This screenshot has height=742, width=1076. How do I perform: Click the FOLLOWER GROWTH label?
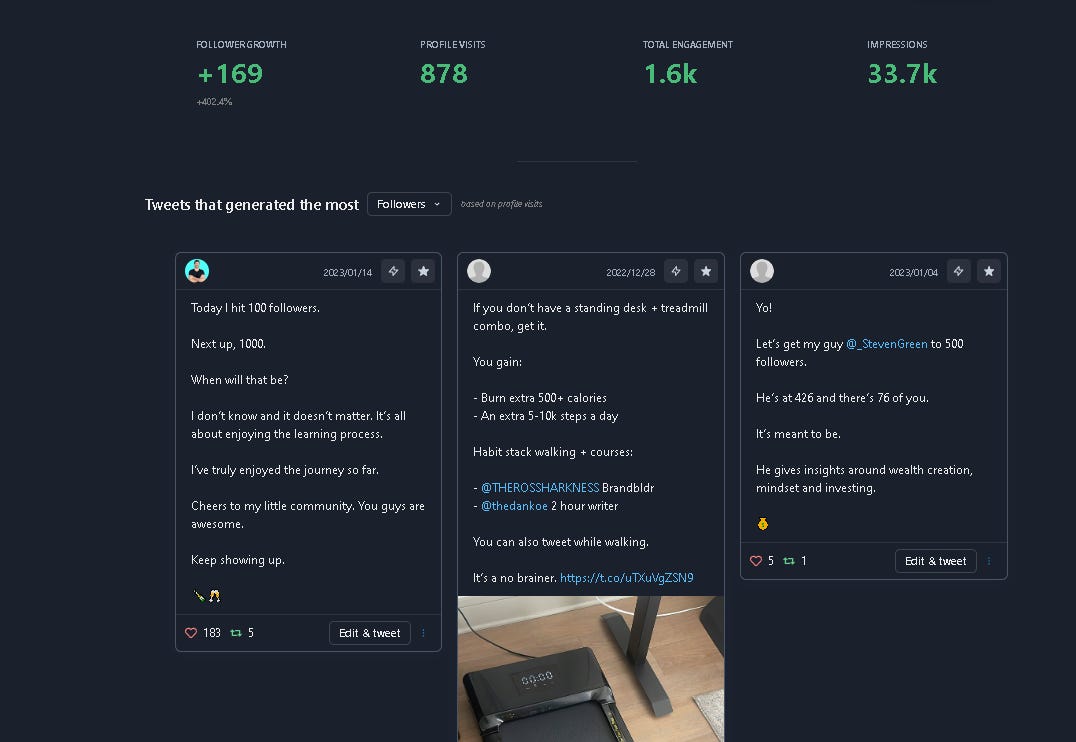242,45
